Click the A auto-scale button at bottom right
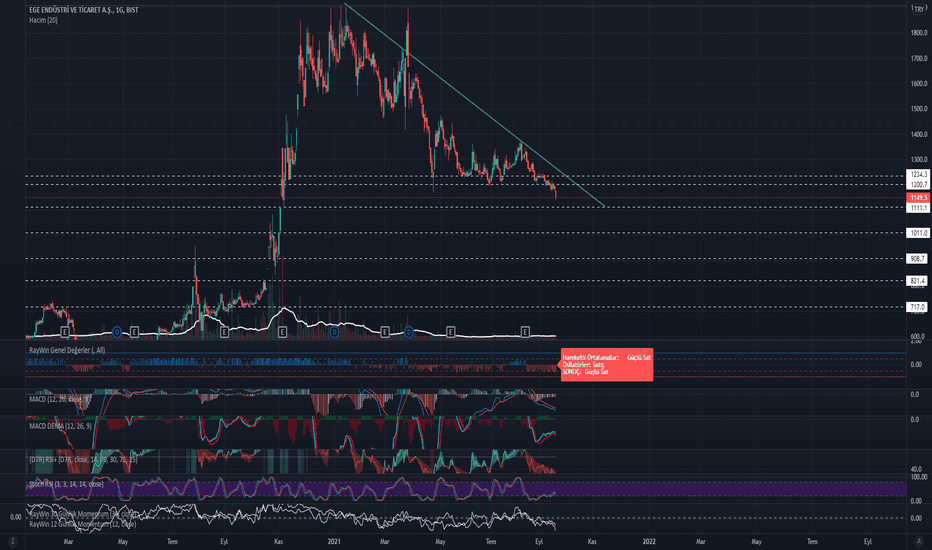 tap(919, 541)
